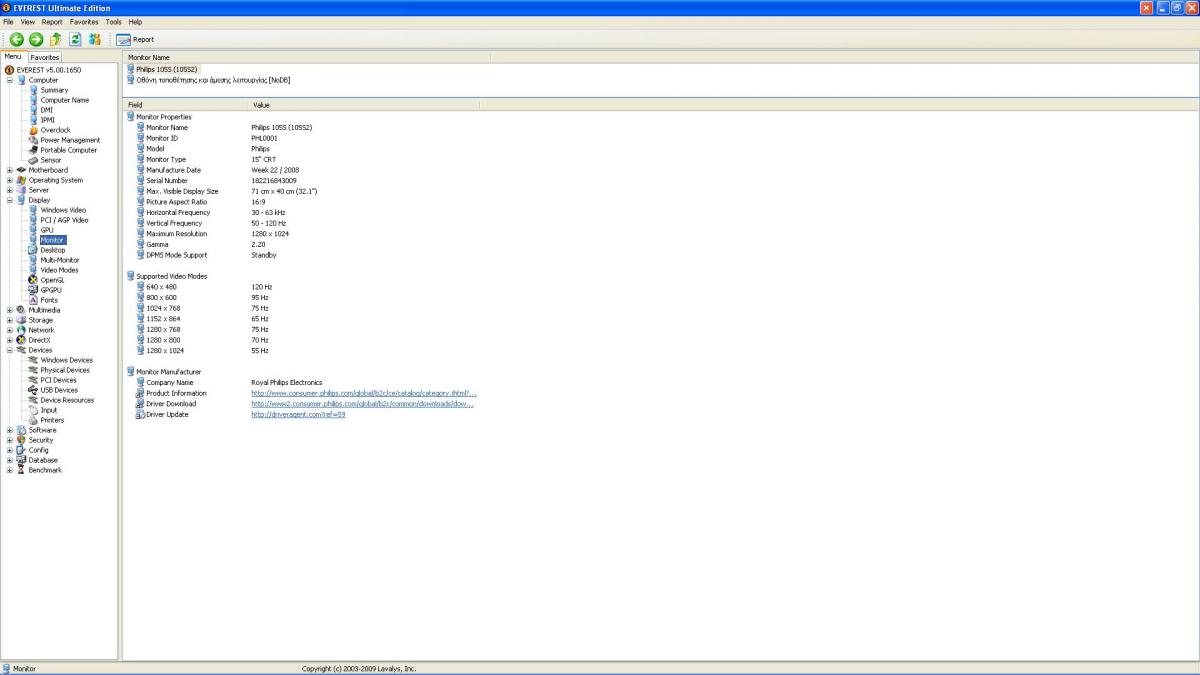Open the Portable Computer icon in tree

tap(33, 150)
